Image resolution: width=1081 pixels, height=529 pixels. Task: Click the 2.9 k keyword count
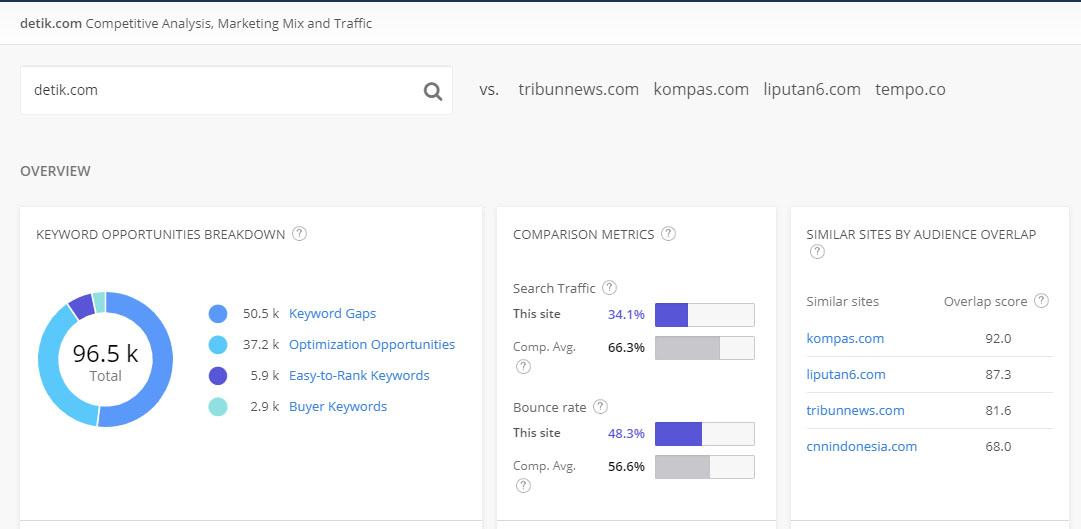pyautogui.click(x=265, y=407)
